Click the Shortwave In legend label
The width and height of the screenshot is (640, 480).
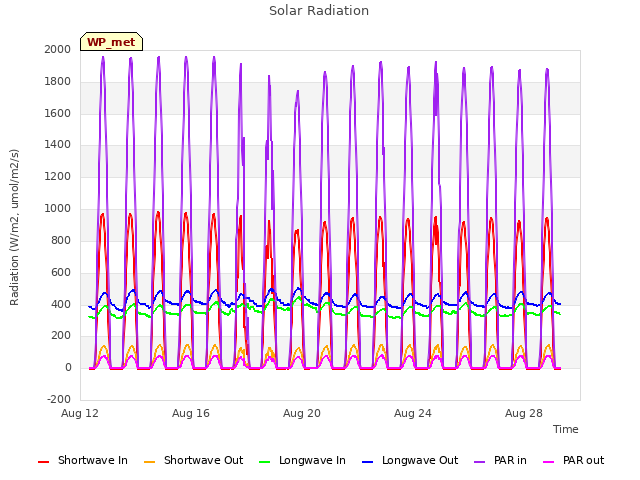(93, 460)
